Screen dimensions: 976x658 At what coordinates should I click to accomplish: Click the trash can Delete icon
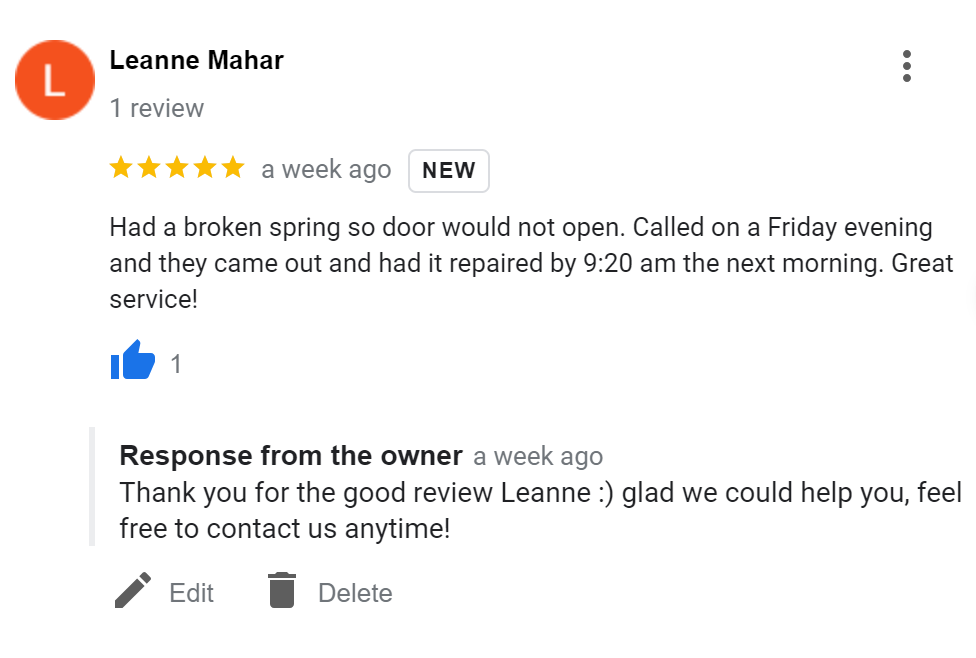point(282,590)
